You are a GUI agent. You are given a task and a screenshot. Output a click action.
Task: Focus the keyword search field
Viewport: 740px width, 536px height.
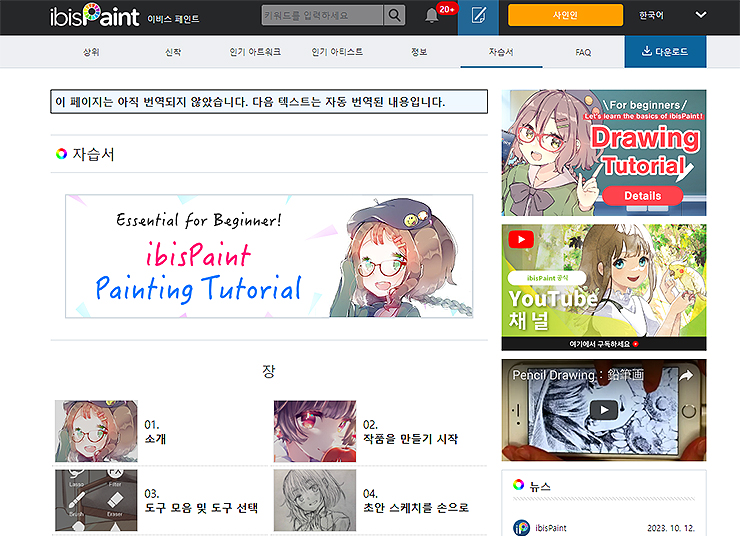pos(322,16)
